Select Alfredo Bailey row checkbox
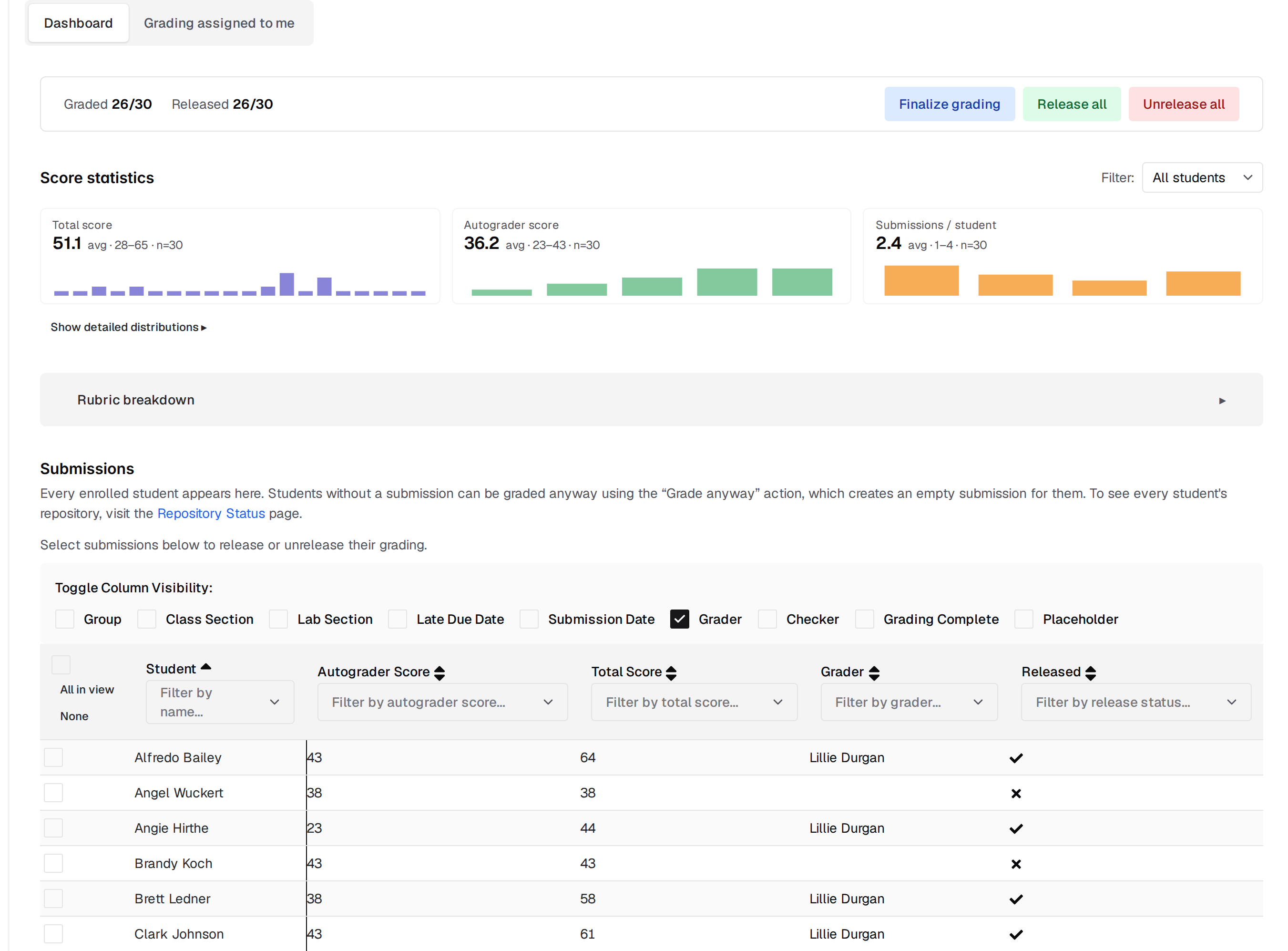 [53, 757]
